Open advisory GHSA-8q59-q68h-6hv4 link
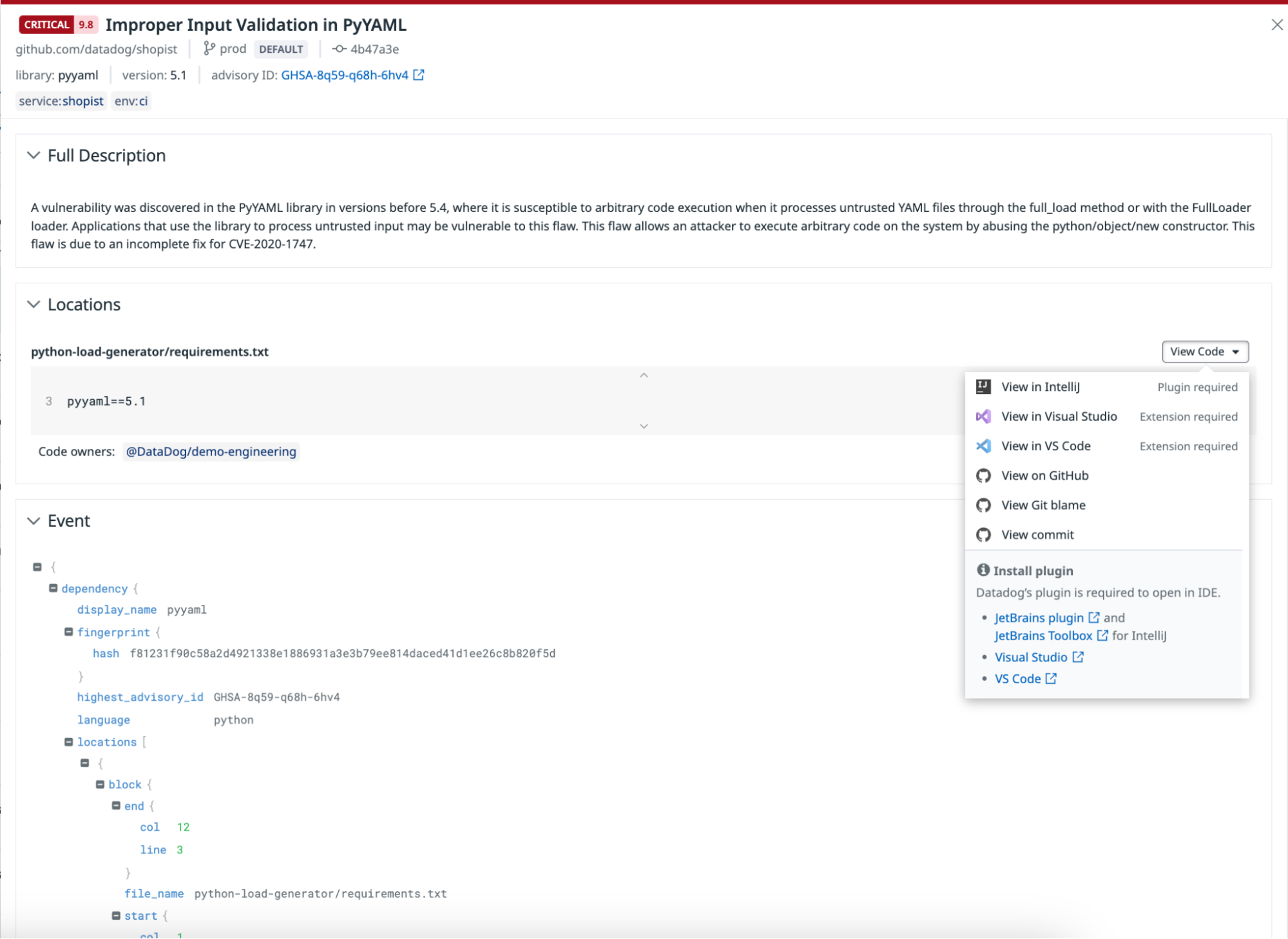This screenshot has height=939, width=1288. point(345,75)
